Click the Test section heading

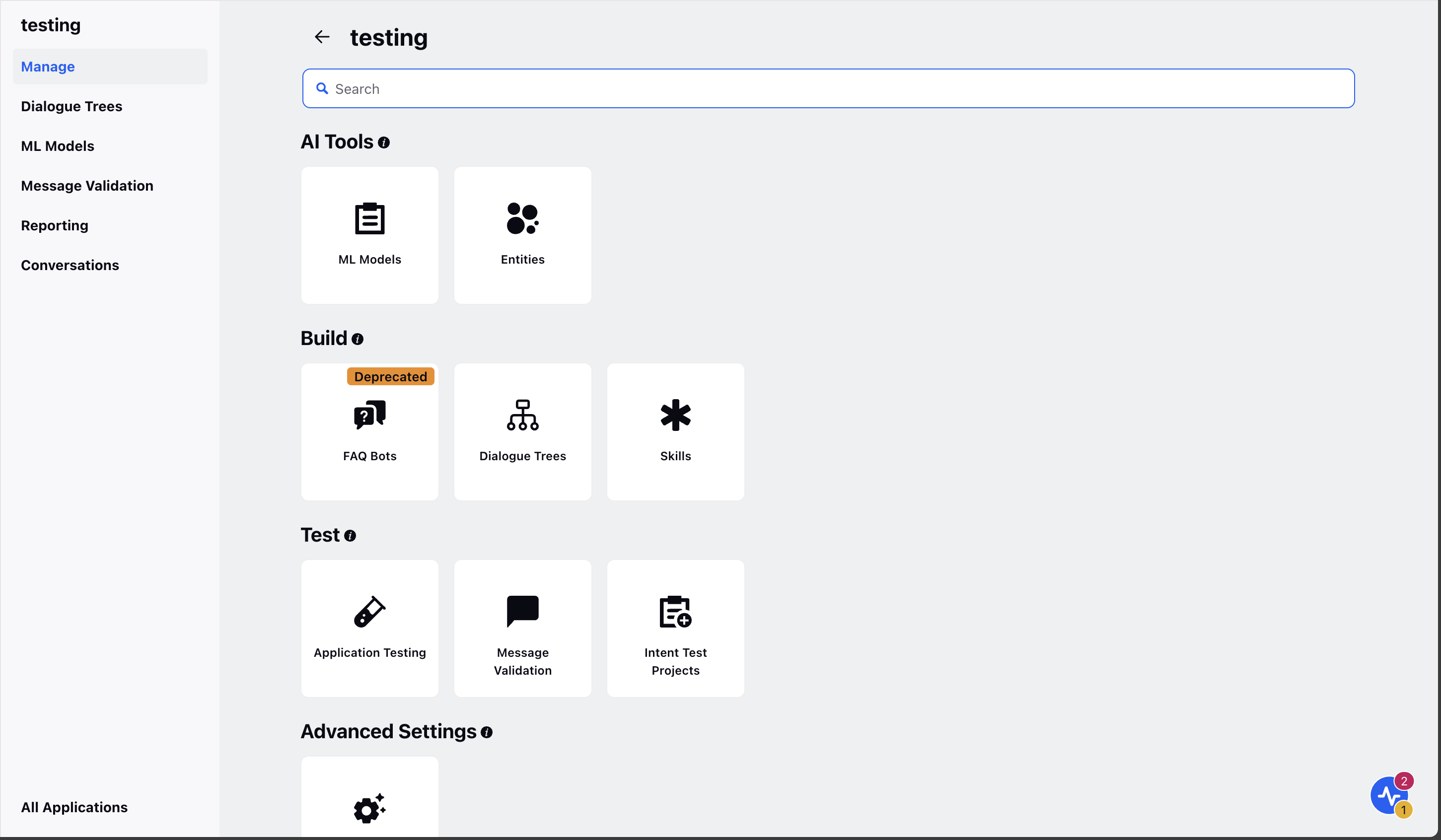pyautogui.click(x=320, y=535)
